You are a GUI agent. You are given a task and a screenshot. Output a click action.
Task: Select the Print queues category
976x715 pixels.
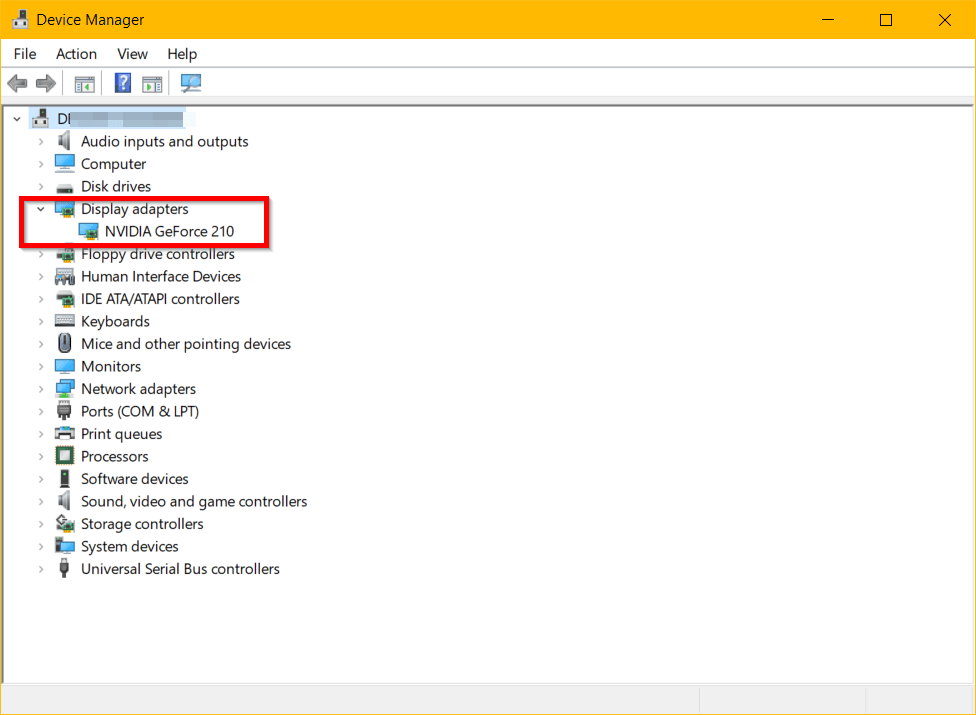(x=120, y=433)
